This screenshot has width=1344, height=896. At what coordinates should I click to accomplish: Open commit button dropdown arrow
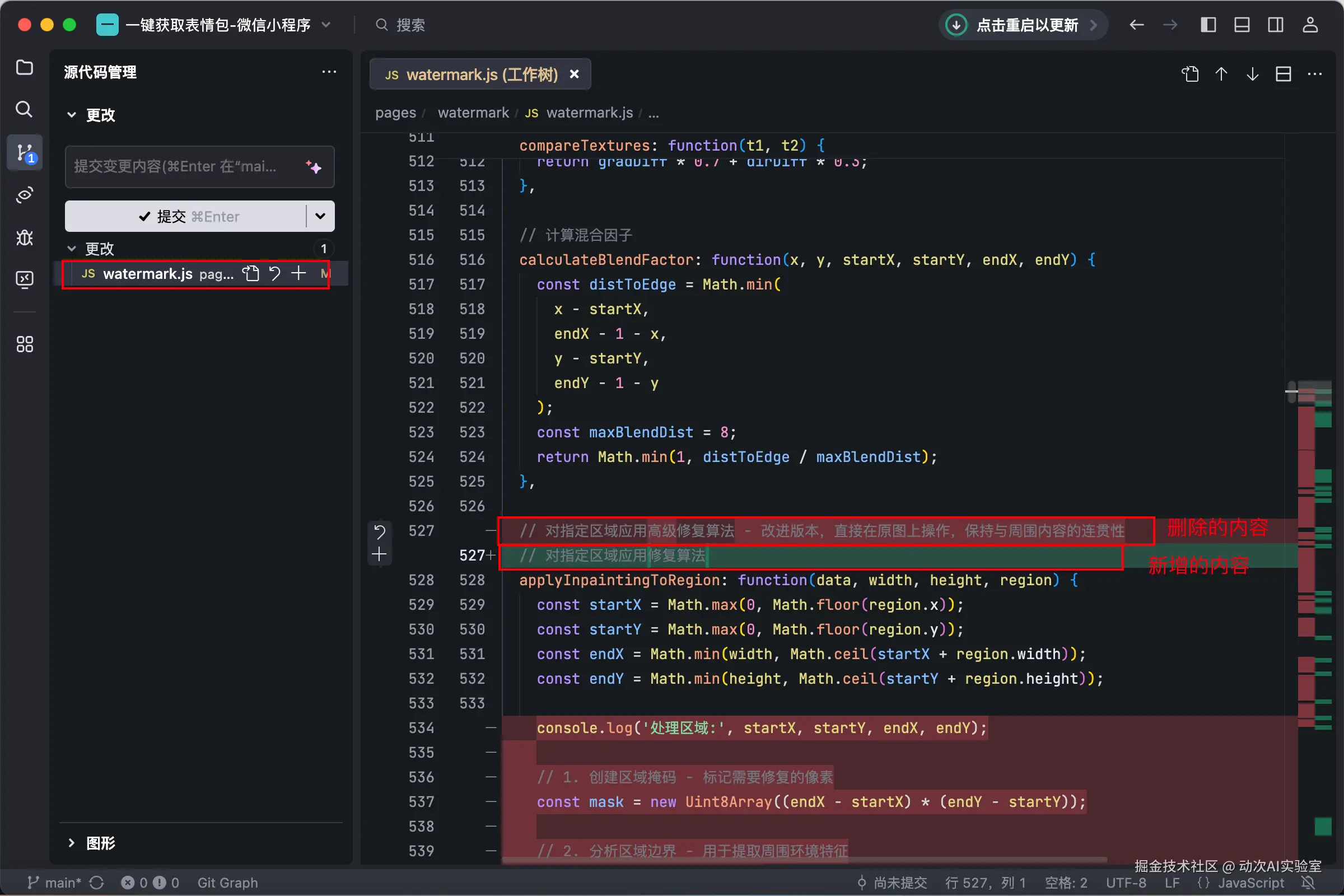(320, 216)
